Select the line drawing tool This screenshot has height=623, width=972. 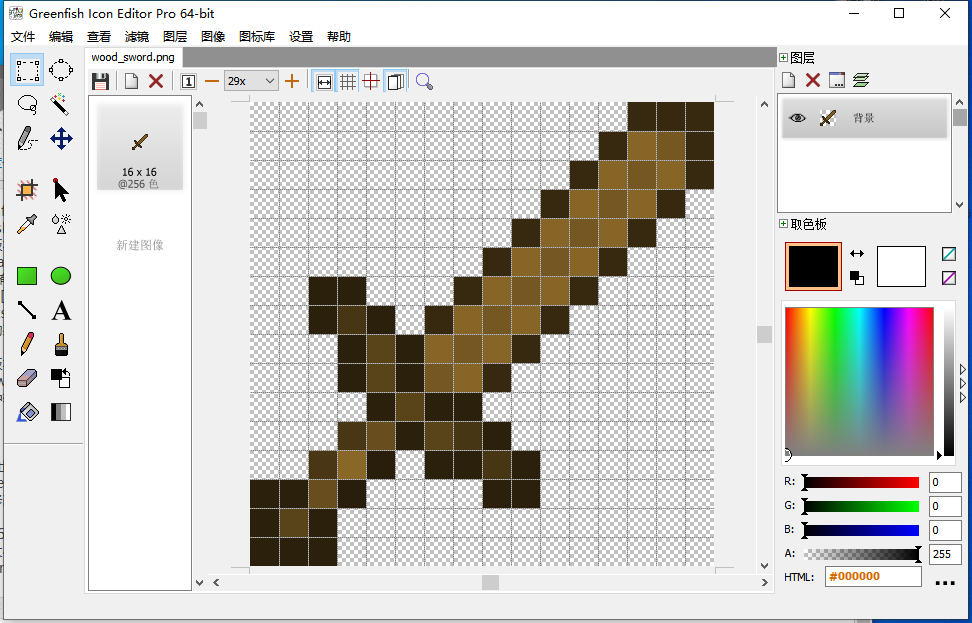click(27, 310)
